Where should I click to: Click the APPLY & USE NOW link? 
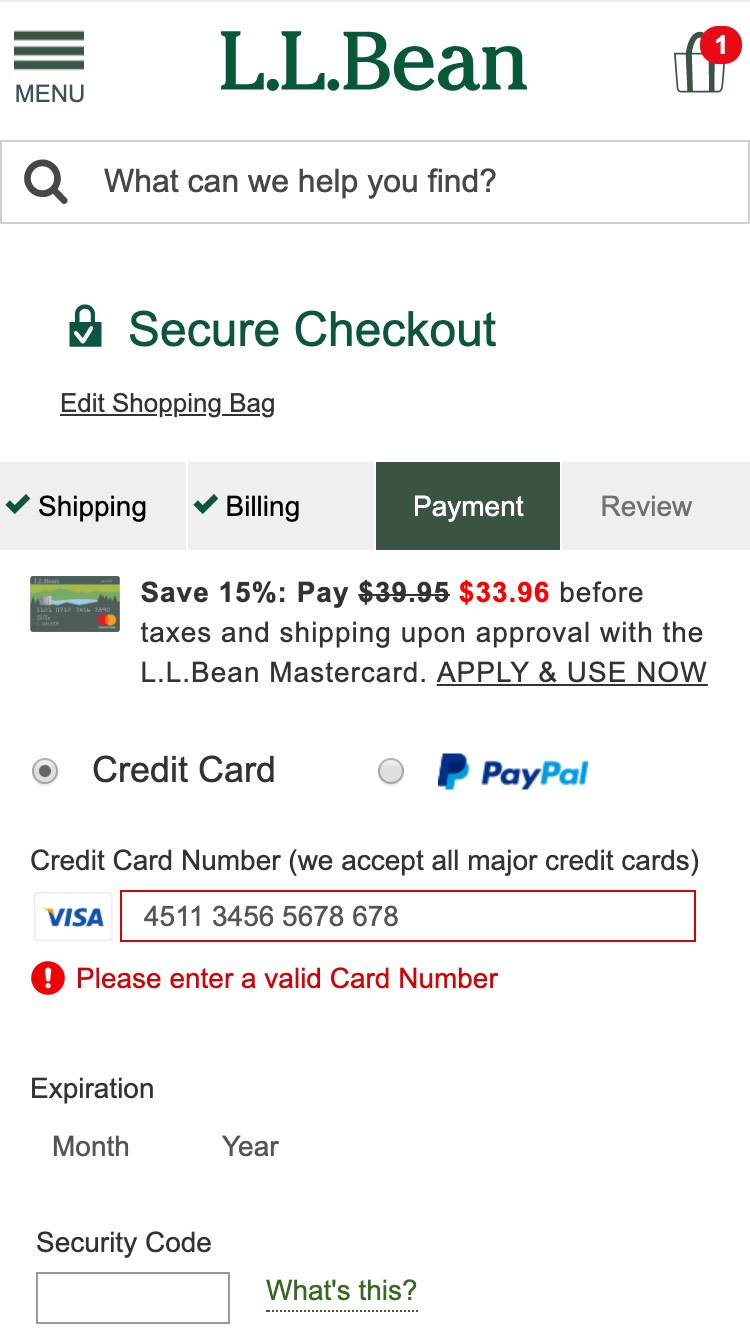click(x=572, y=672)
